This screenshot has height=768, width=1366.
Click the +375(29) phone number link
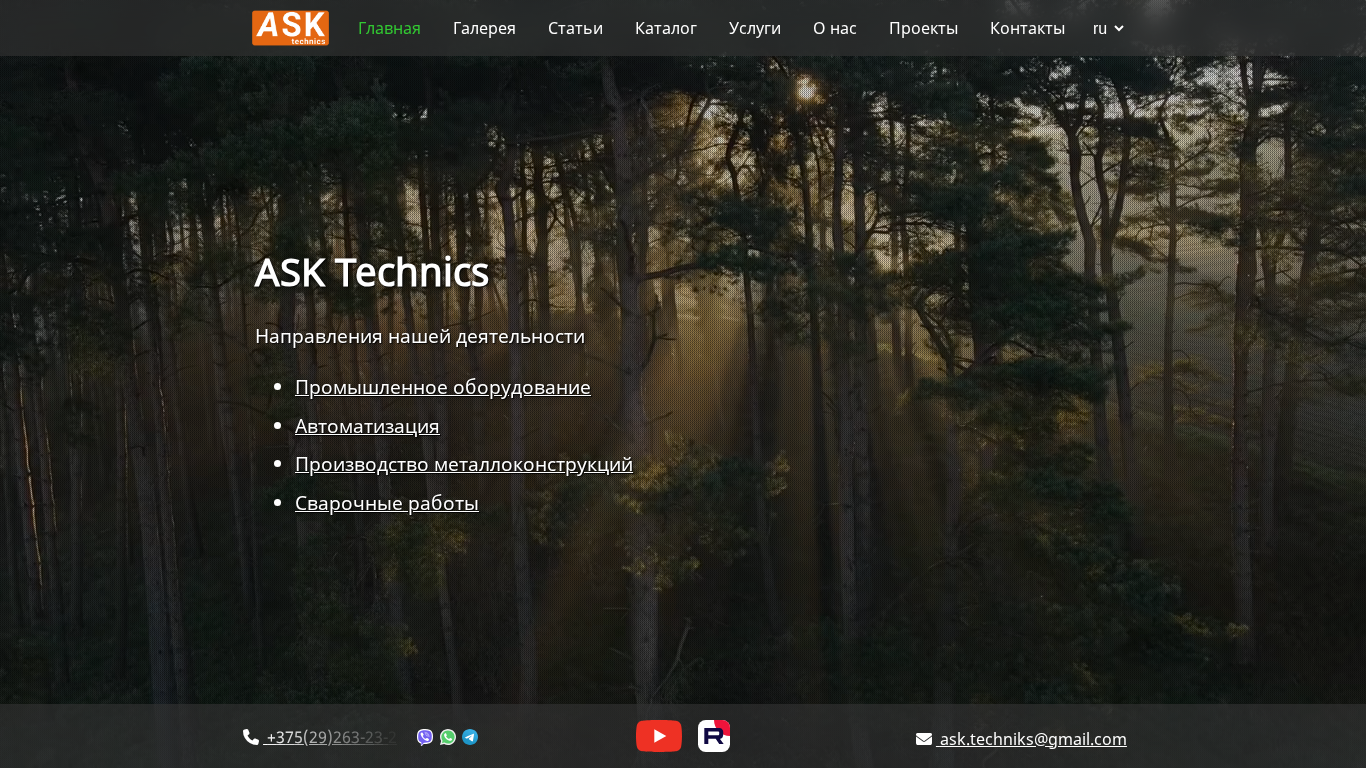pos(330,738)
